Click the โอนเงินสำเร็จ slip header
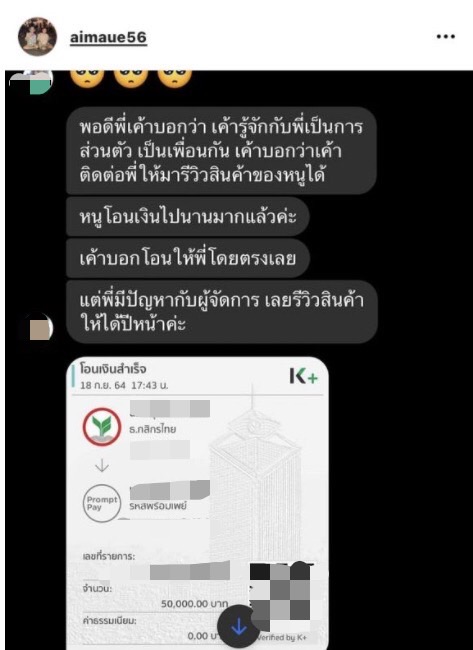Screen dimensions: 473x650 click(113, 369)
